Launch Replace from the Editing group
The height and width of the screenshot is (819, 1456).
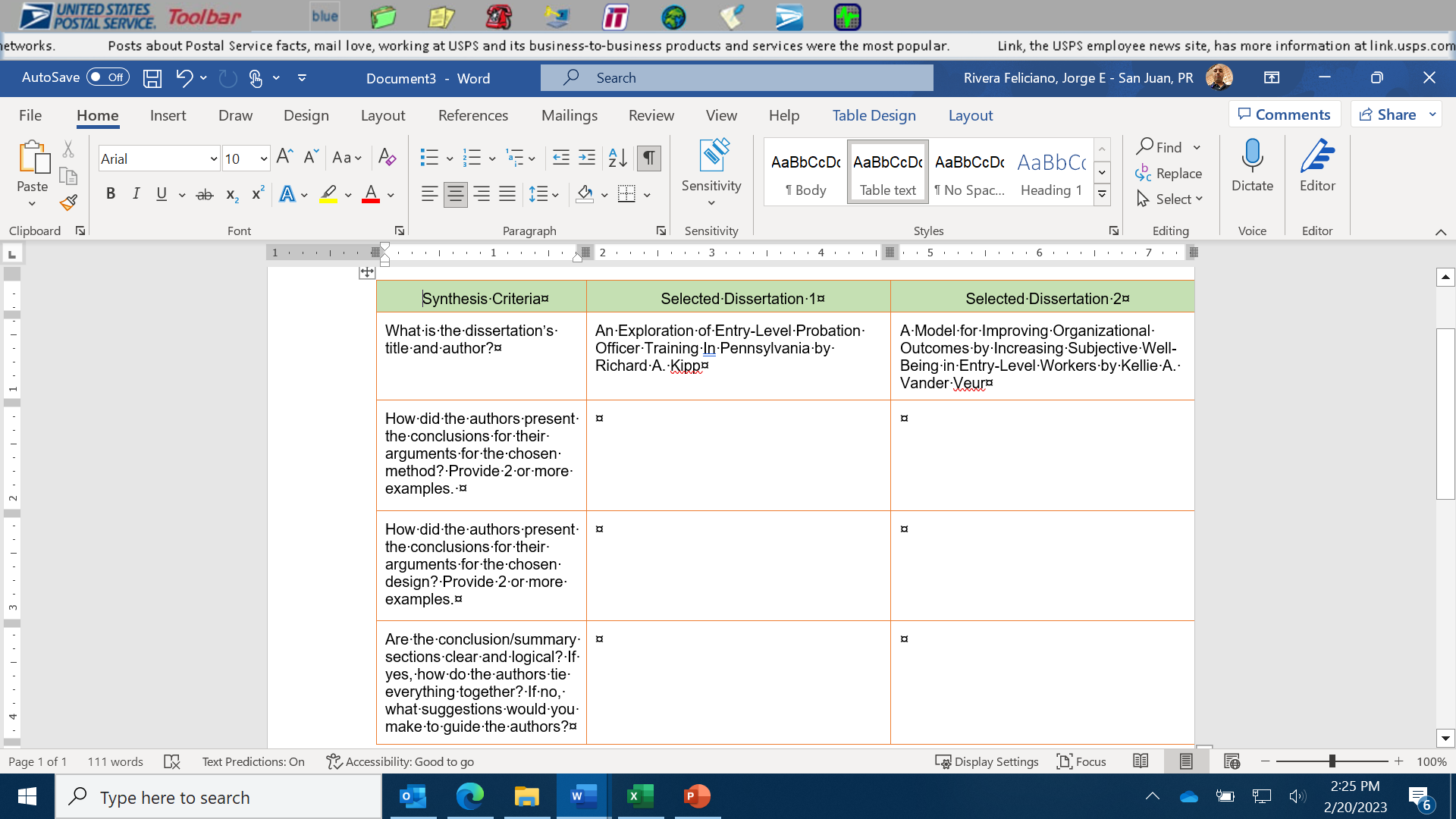click(x=1177, y=173)
